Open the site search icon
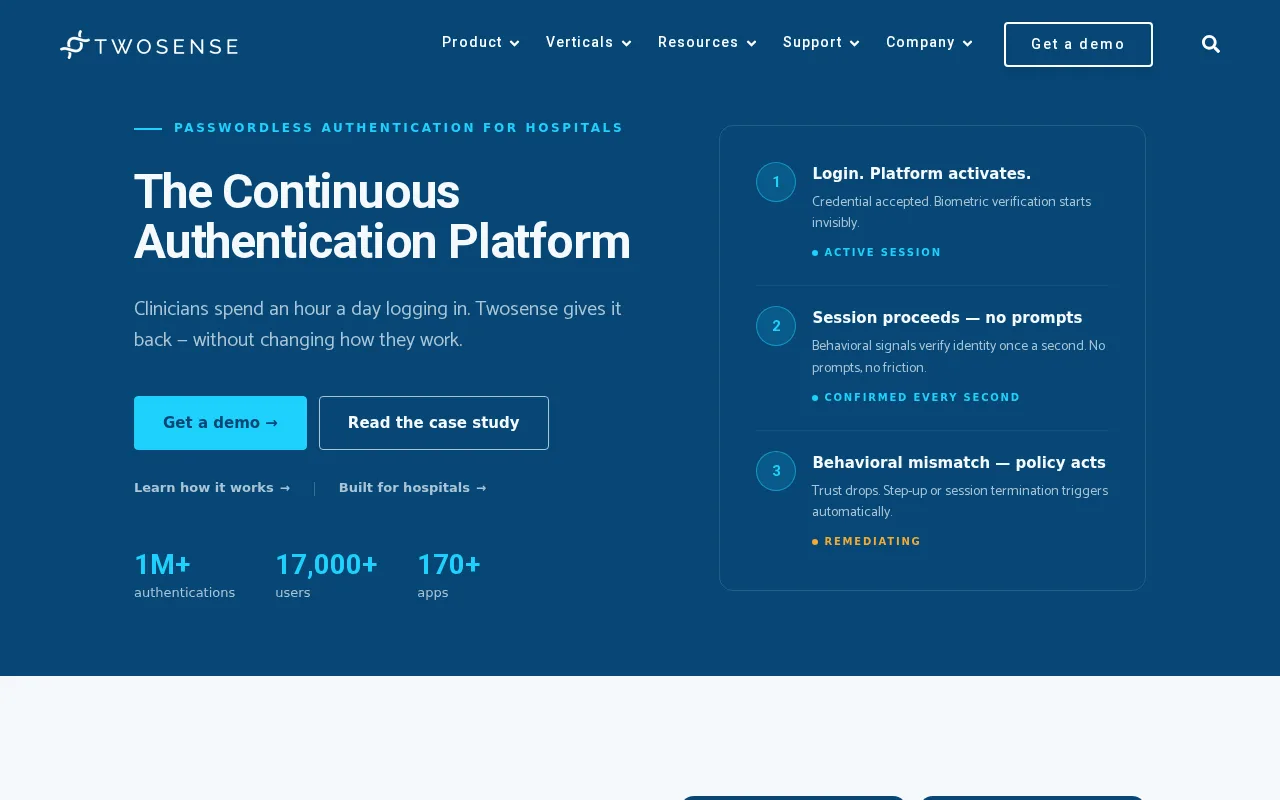The image size is (1280, 800). (x=1211, y=44)
